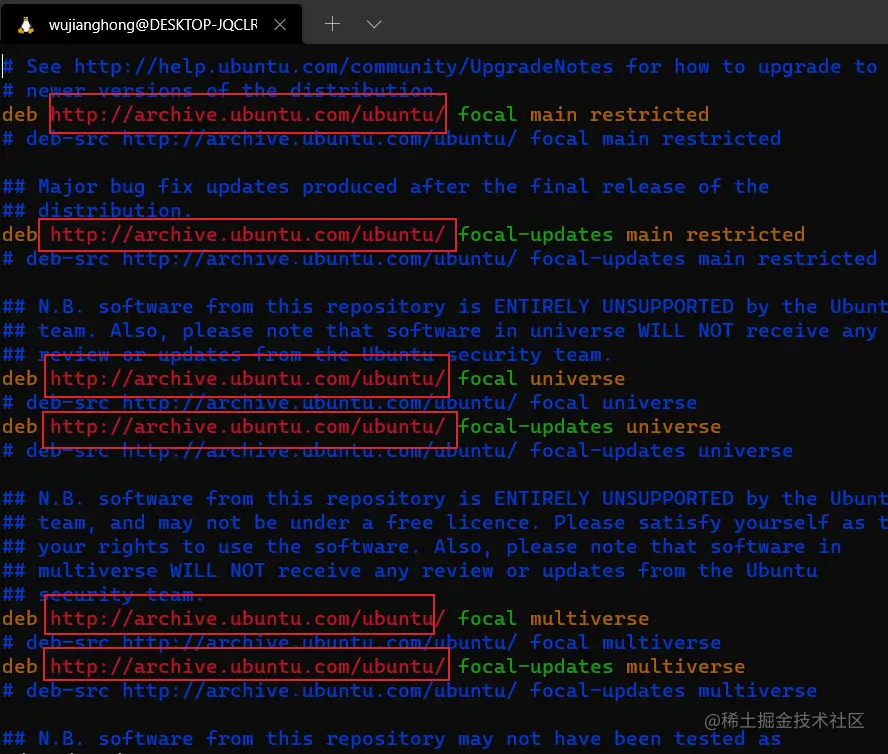Click 'multiverse' on the deb focal multiverse line
This screenshot has width=888, height=754.
pyautogui.click(x=590, y=619)
